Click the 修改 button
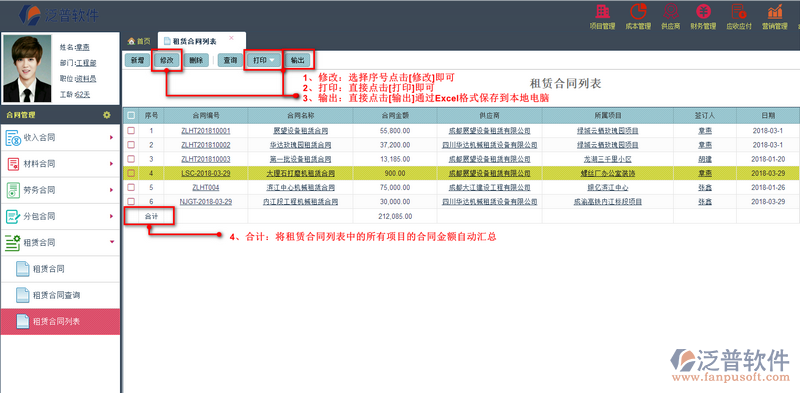This screenshot has width=800, height=393. pyautogui.click(x=167, y=60)
